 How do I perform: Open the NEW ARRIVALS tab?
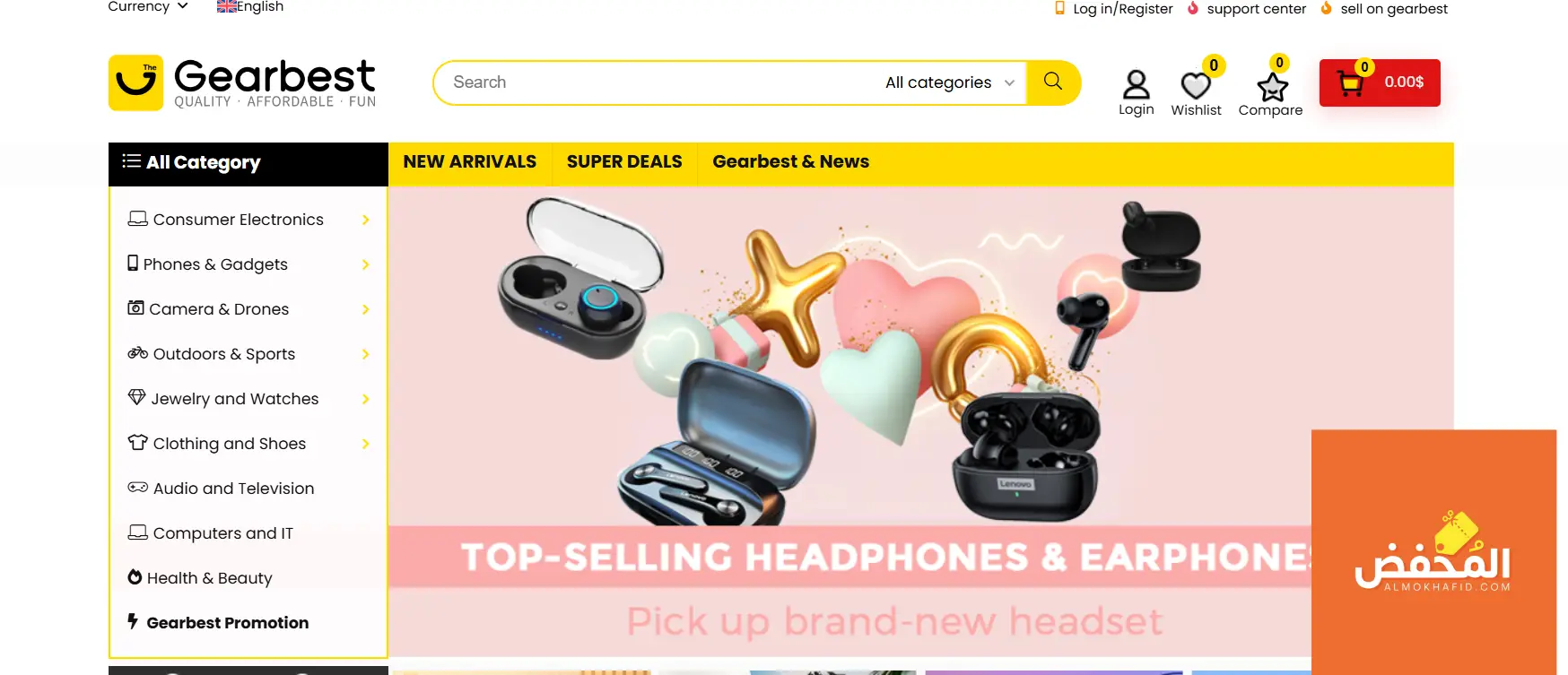click(470, 162)
